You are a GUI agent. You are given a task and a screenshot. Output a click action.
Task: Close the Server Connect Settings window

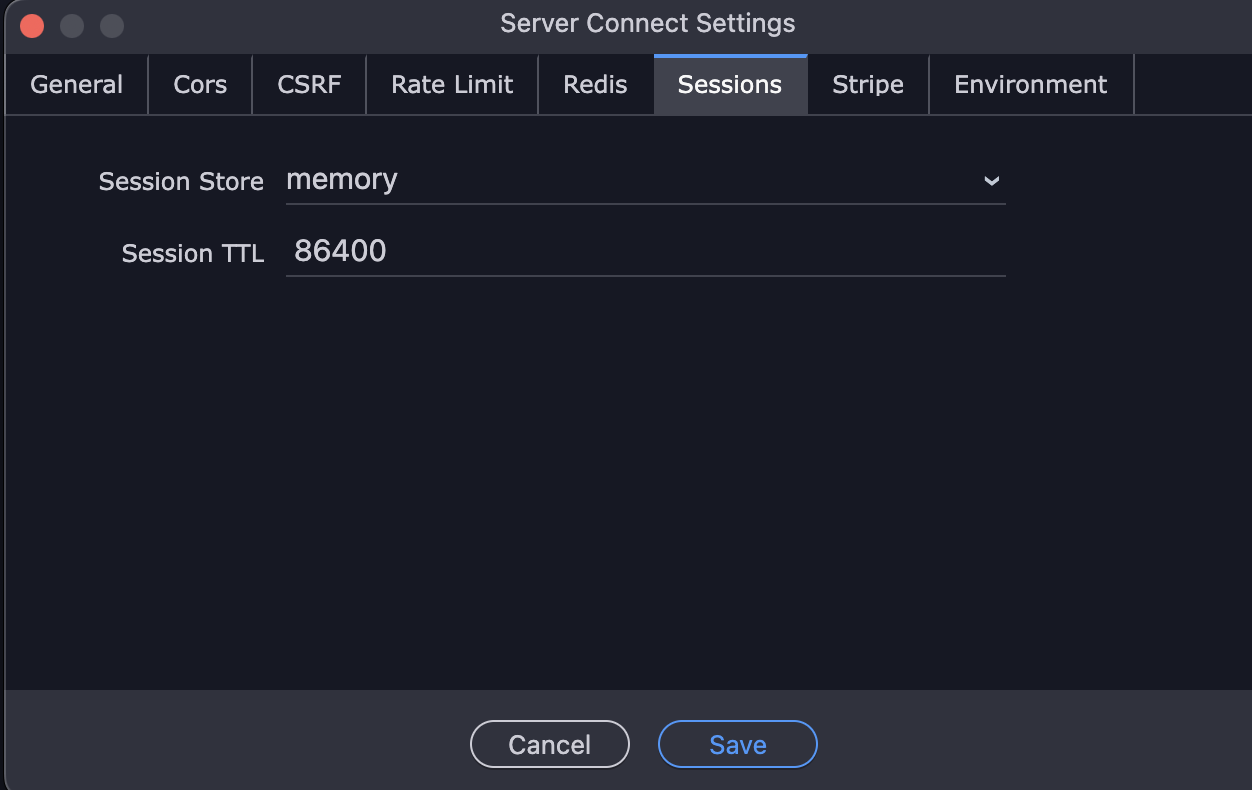pos(32,26)
